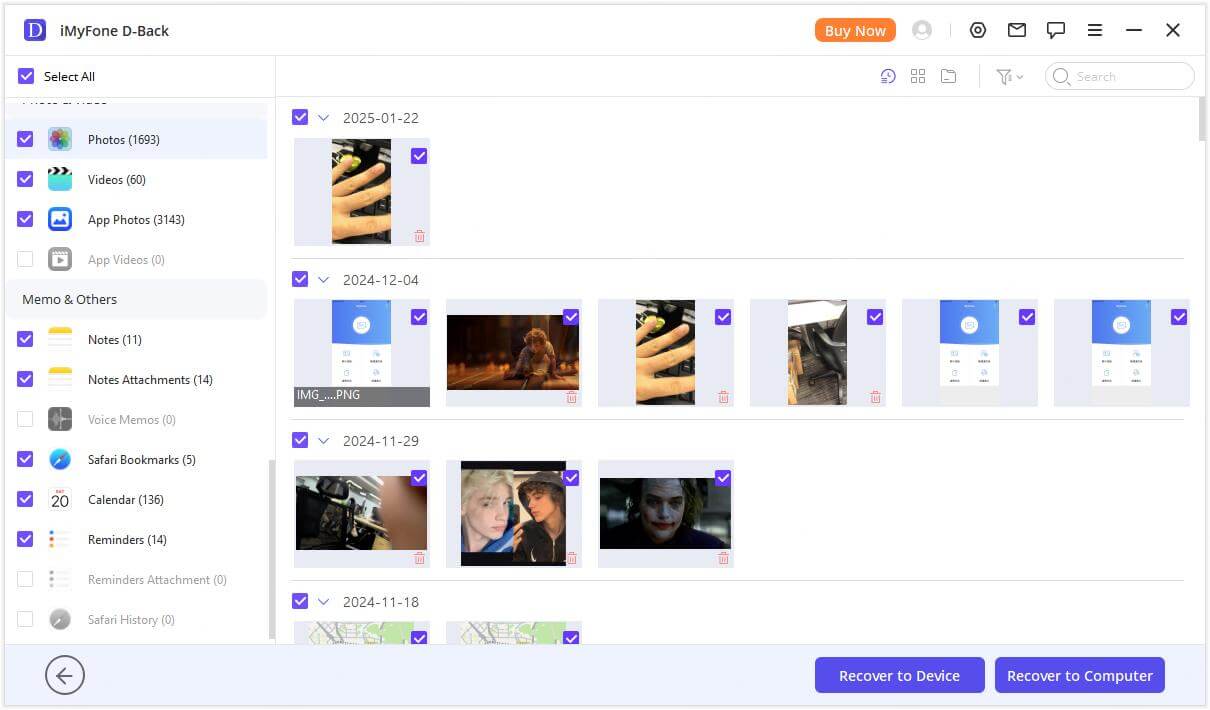
Task: Collapse the 2025-01-22 date group
Action: 323,118
